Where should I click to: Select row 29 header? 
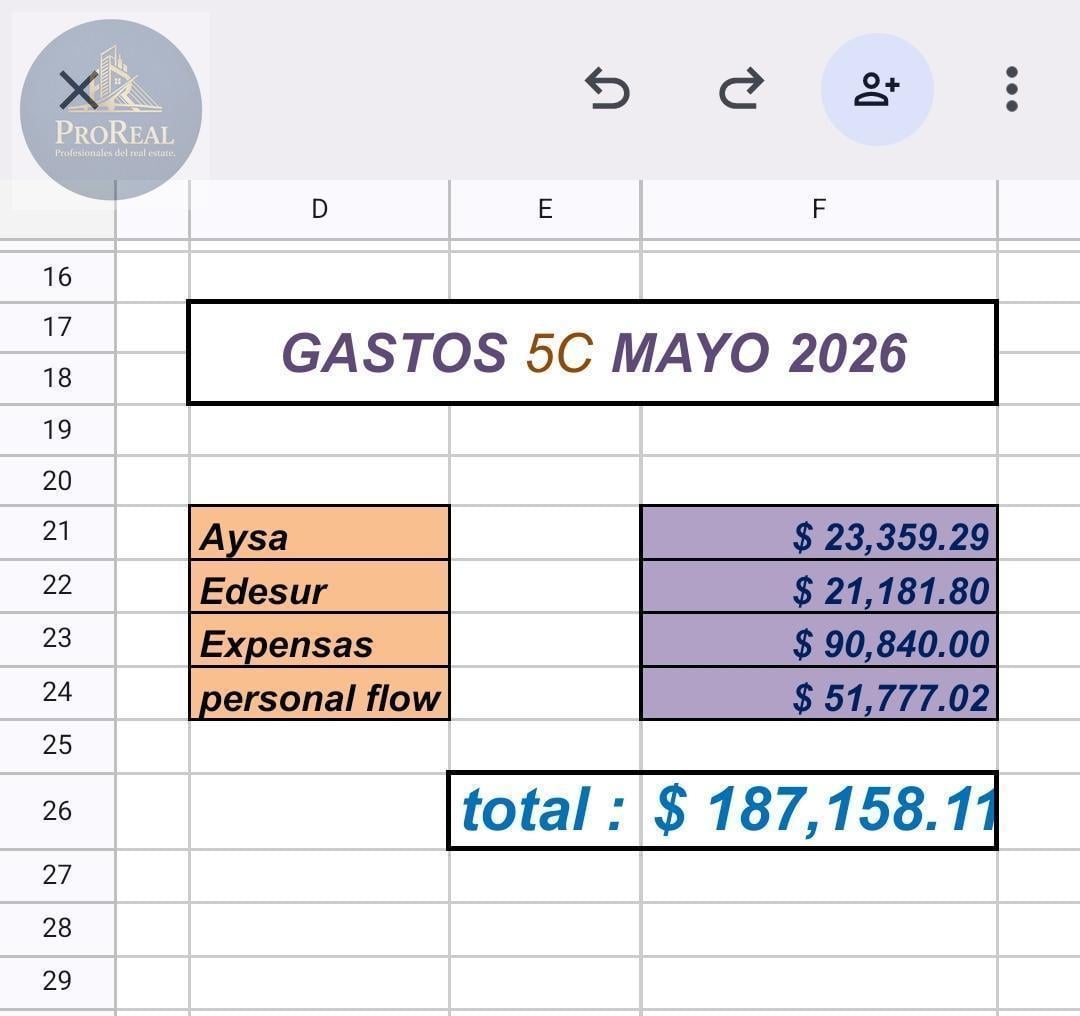[x=57, y=982]
